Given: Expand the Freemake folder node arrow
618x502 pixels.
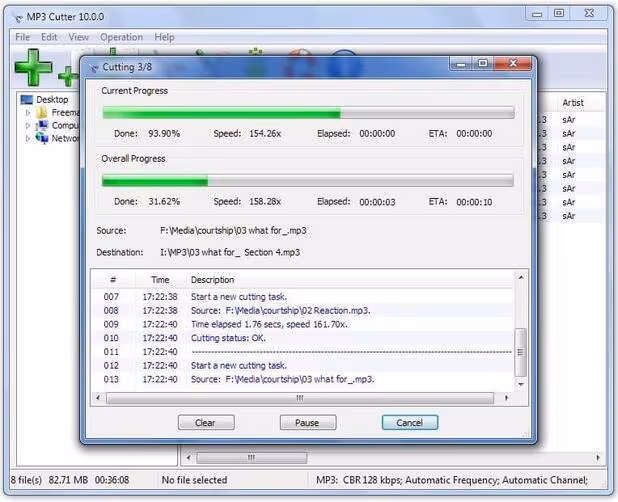Looking at the screenshot, I should tap(28, 113).
